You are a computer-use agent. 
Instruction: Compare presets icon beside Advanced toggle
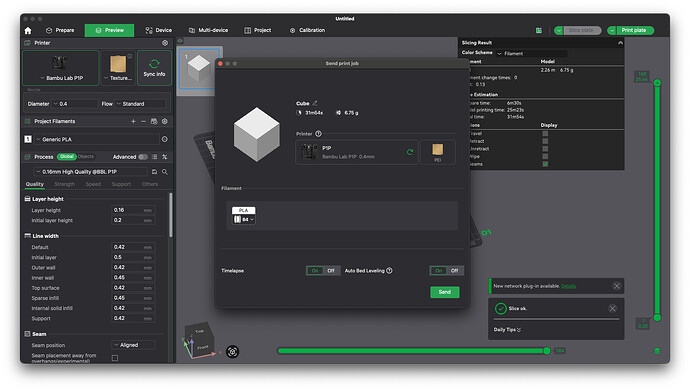point(165,157)
